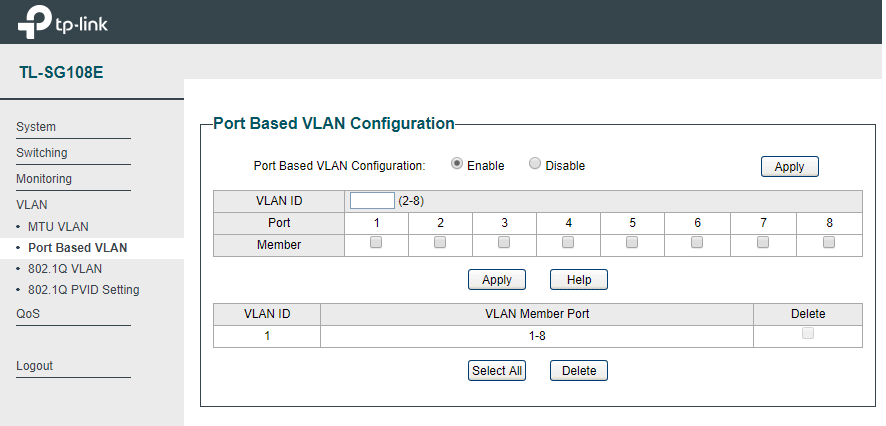Click Apply below the Member row
The height and width of the screenshot is (426, 886).
[x=497, y=280]
